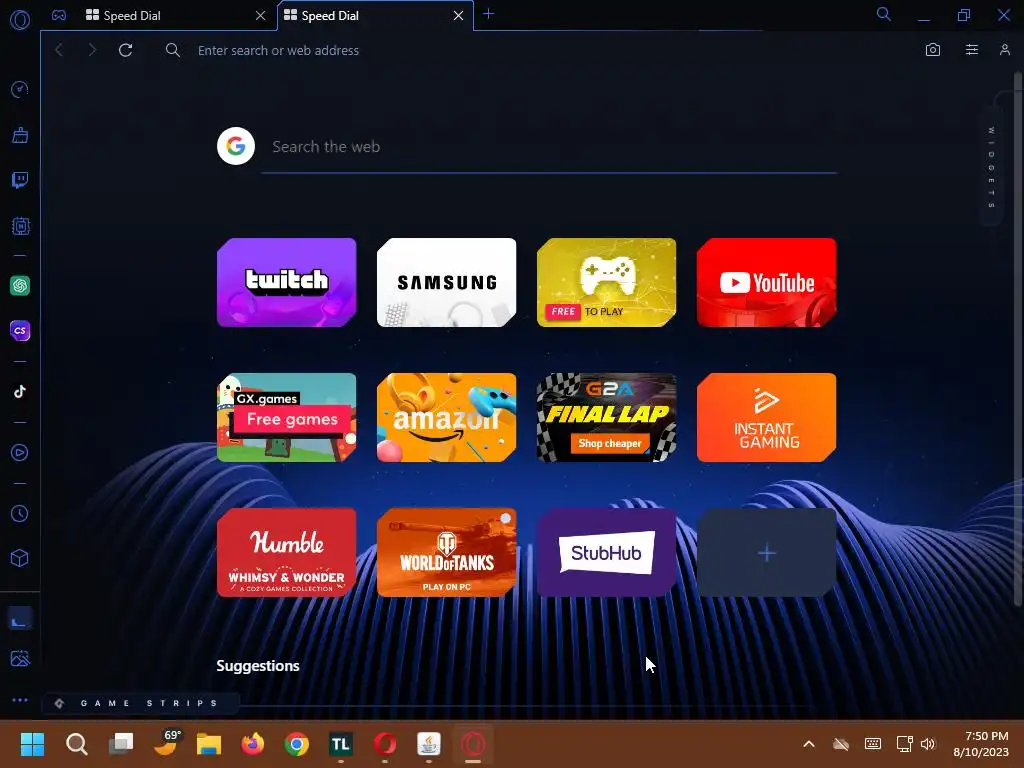
Task: Open the tab search magnifier icon
Action: click(884, 14)
